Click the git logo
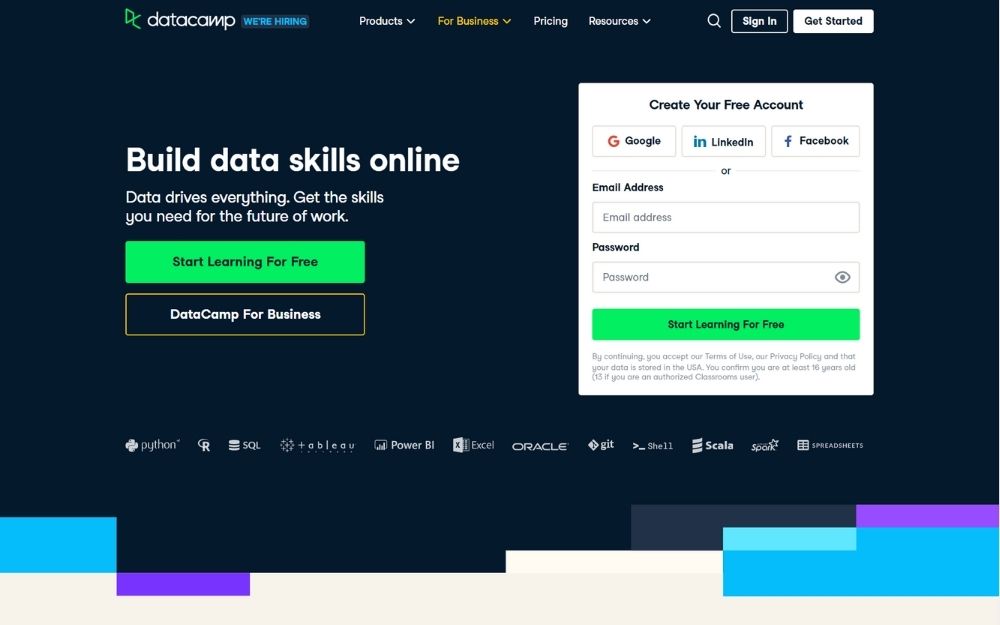This screenshot has height=625, width=1000. point(600,445)
